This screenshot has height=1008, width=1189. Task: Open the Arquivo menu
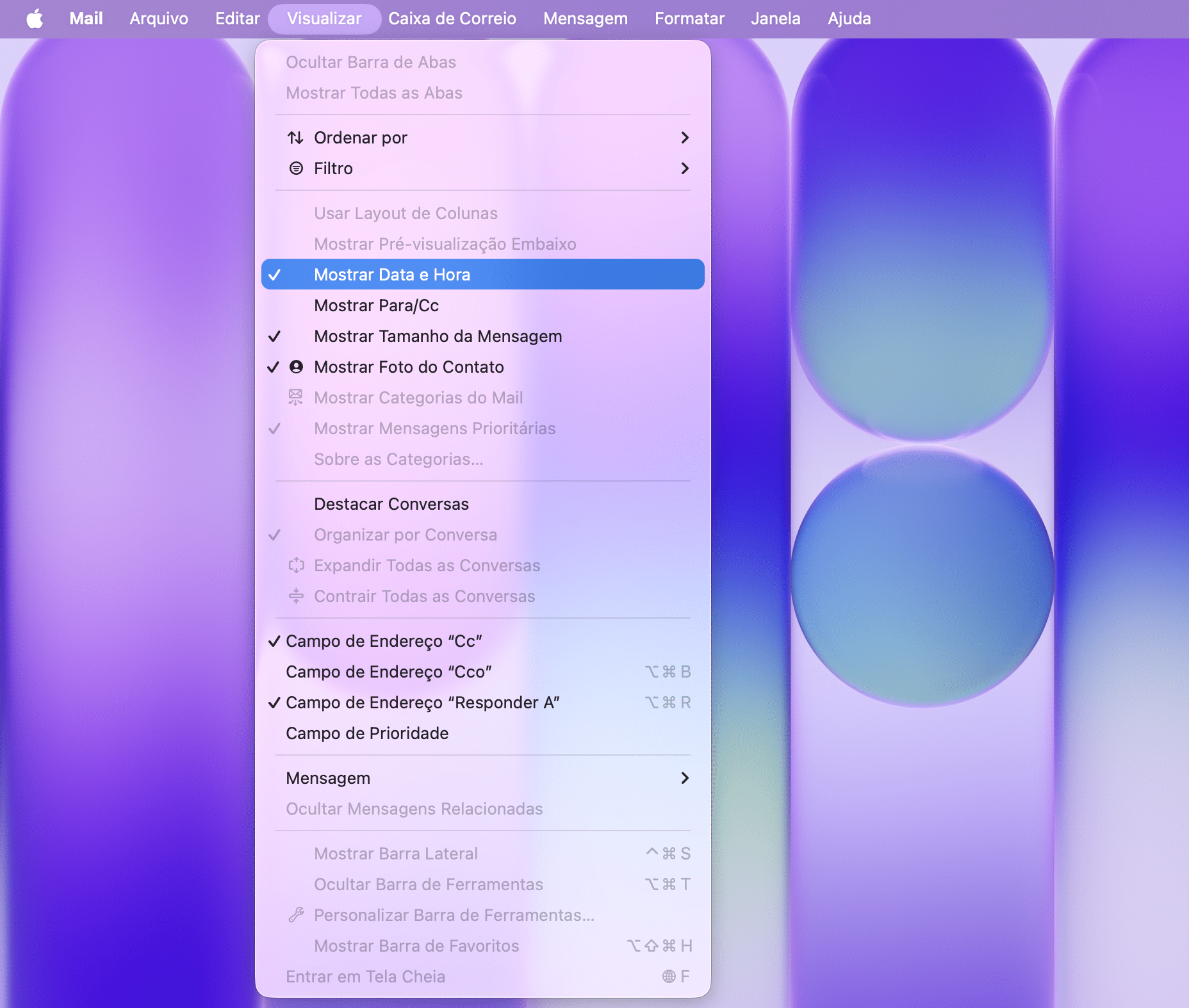(159, 19)
